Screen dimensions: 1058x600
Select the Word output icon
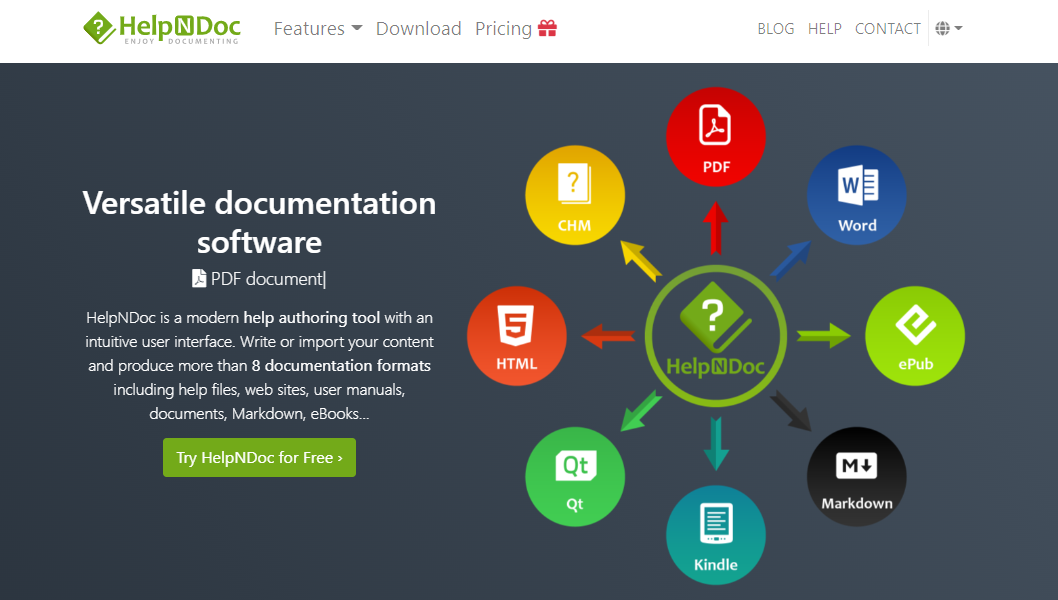pos(857,195)
